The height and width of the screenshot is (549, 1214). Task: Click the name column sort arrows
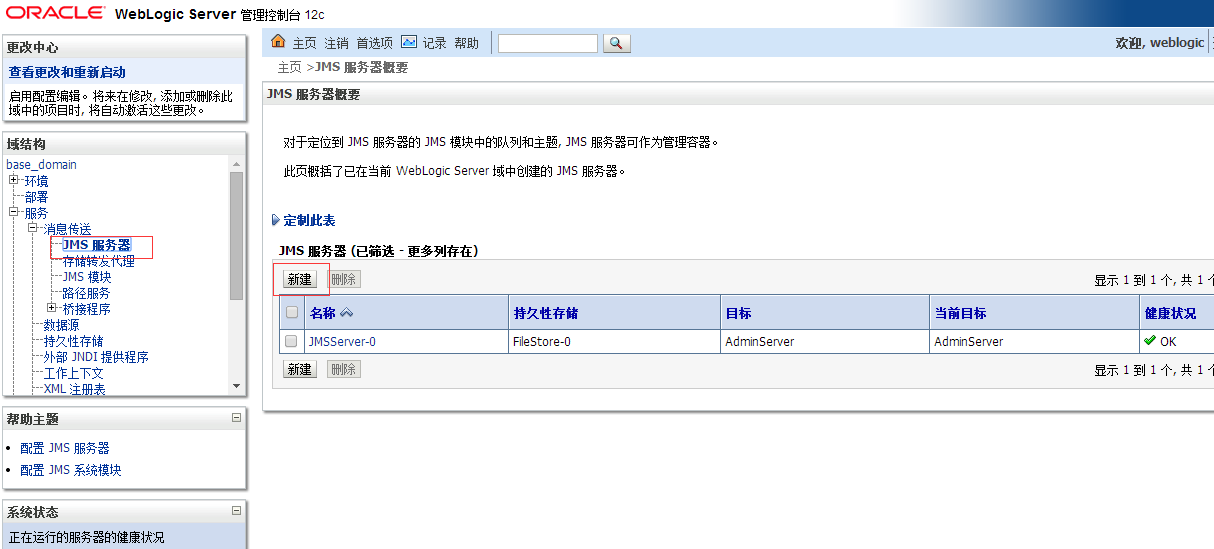click(347, 313)
